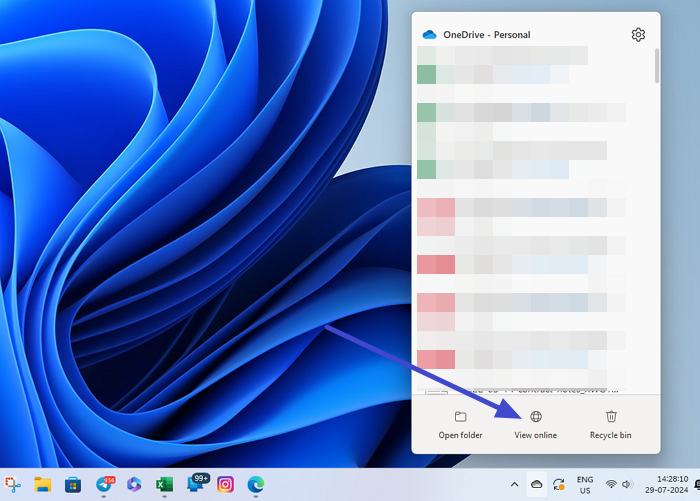Image resolution: width=700 pixels, height=501 pixels.
Task: Click the OneDrive cloud logo in header
Action: (x=429, y=34)
